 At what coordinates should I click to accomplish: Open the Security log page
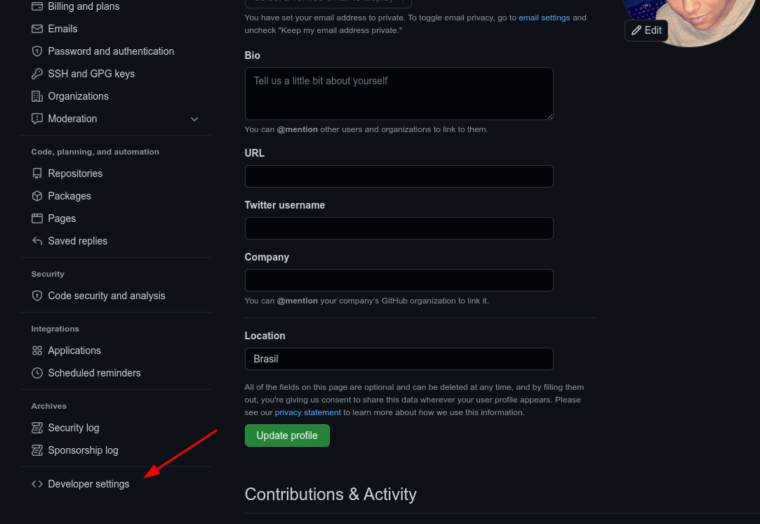(x=73, y=428)
